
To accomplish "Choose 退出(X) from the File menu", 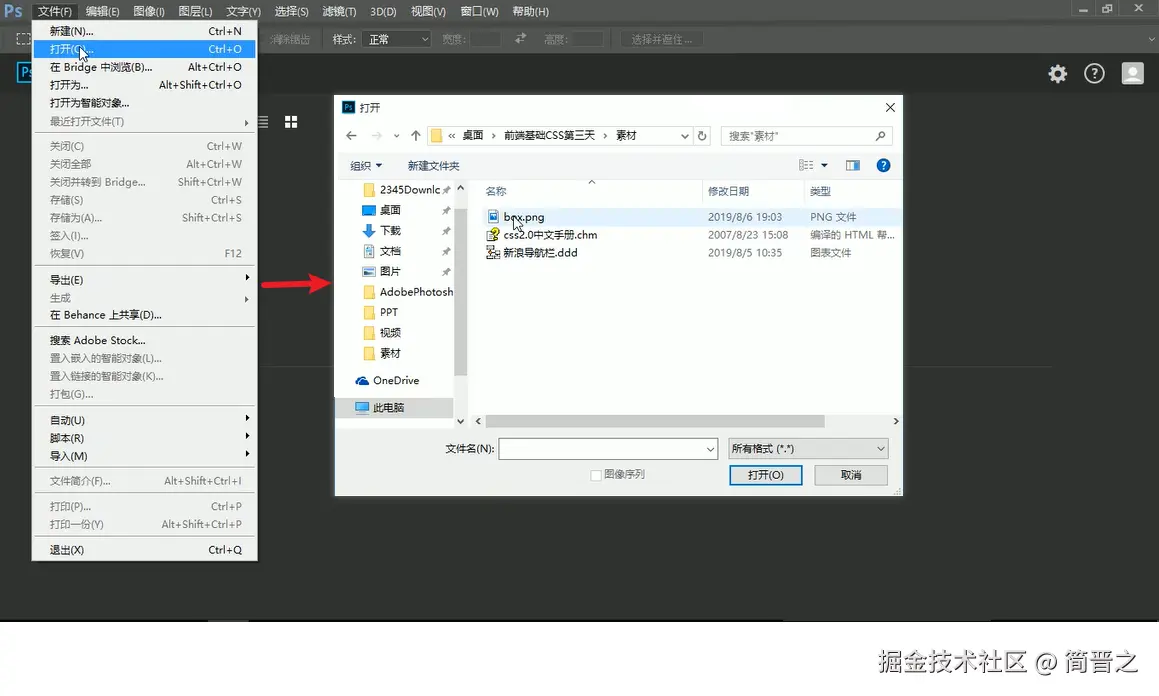I will pyautogui.click(x=144, y=550).
